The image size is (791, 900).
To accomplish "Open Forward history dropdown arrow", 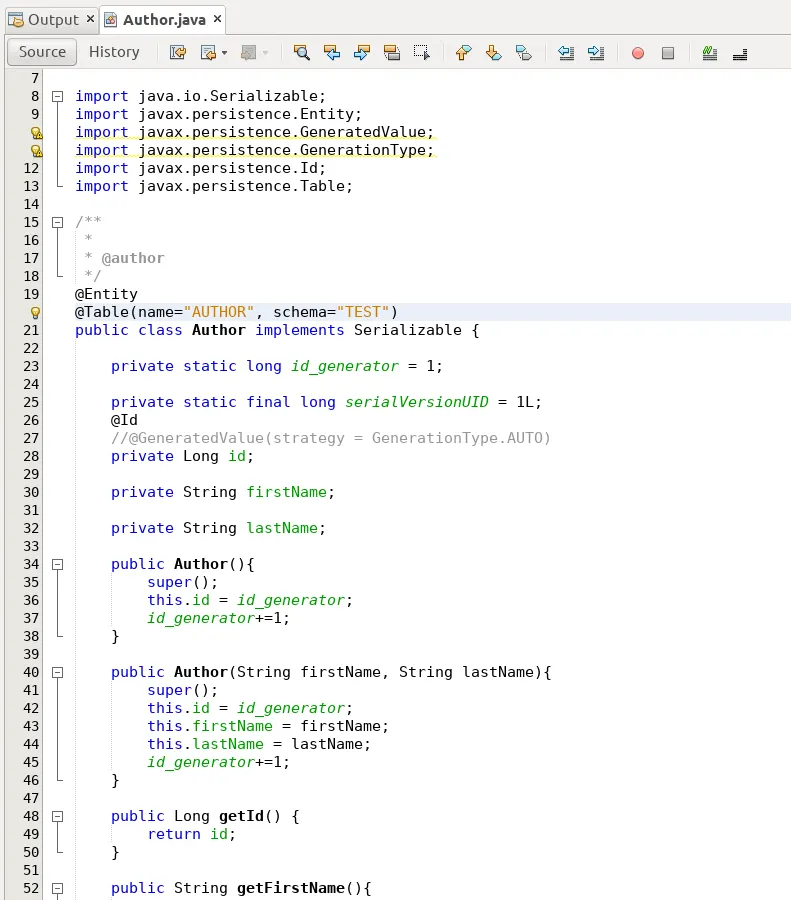I will pos(265,53).
